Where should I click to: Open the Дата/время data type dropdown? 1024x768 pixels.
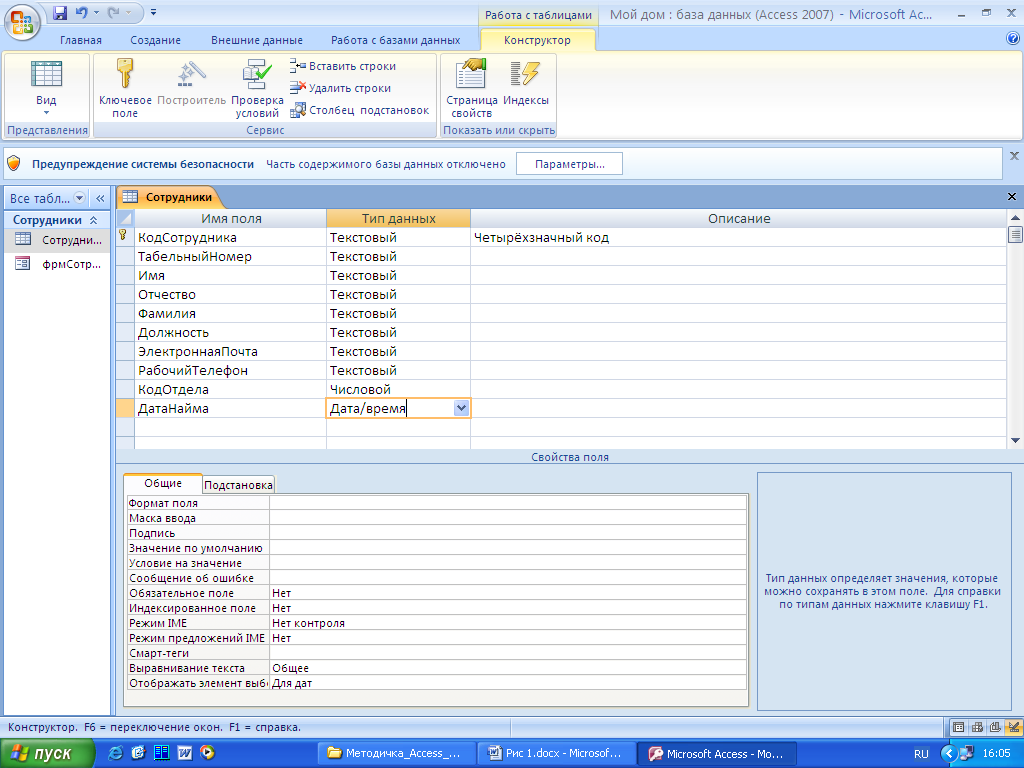[461, 408]
